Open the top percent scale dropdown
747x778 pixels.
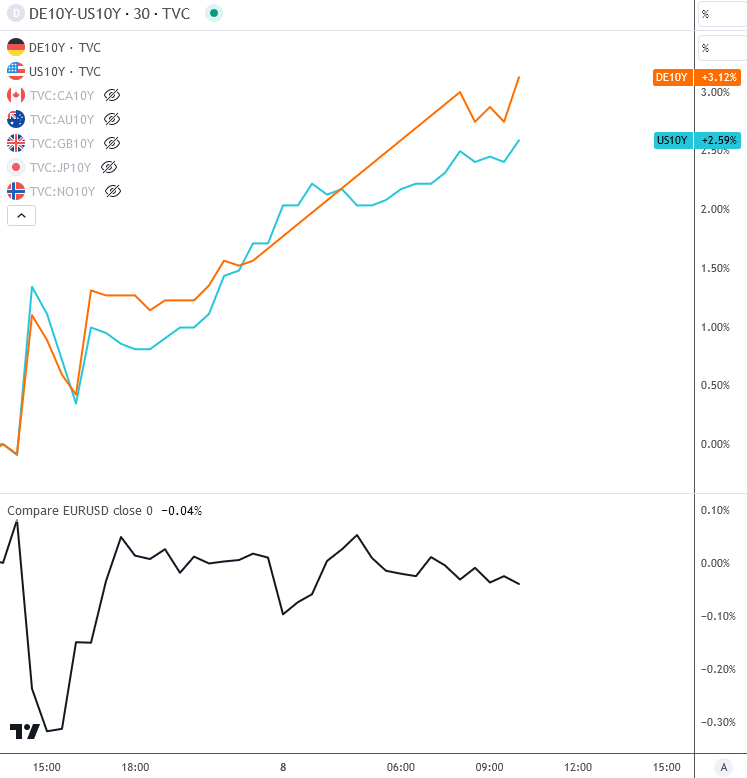[x=720, y=14]
